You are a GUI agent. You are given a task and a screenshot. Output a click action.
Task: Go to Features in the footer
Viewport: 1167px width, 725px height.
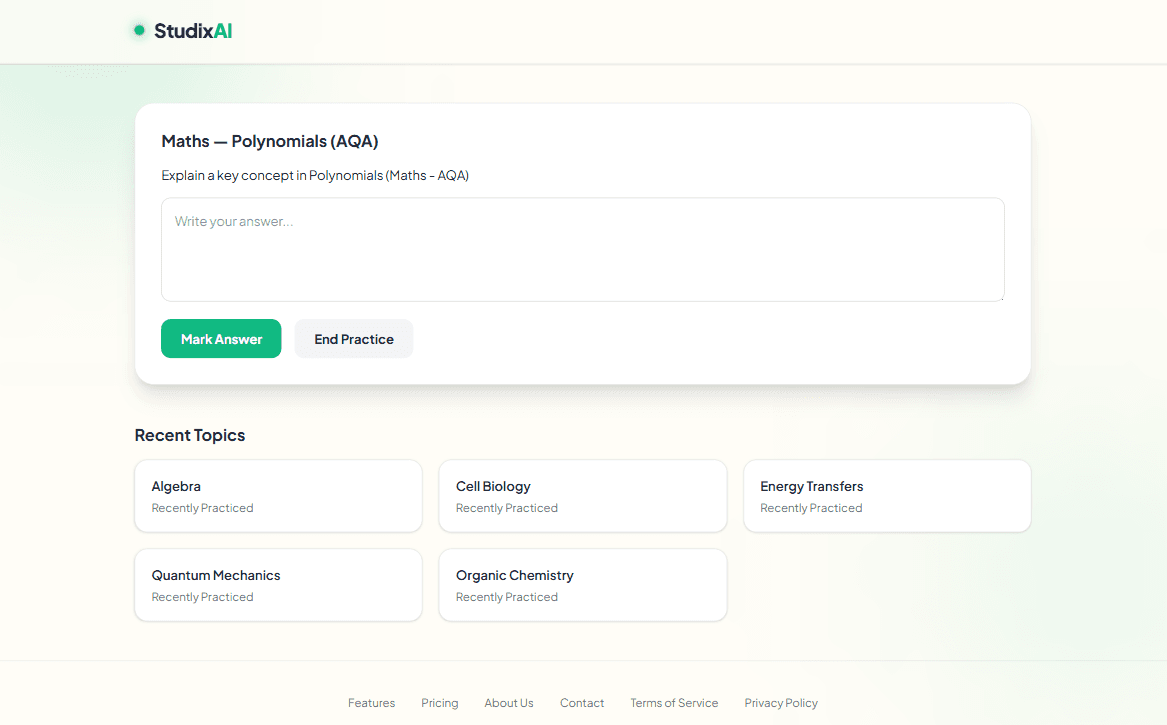[x=371, y=703]
